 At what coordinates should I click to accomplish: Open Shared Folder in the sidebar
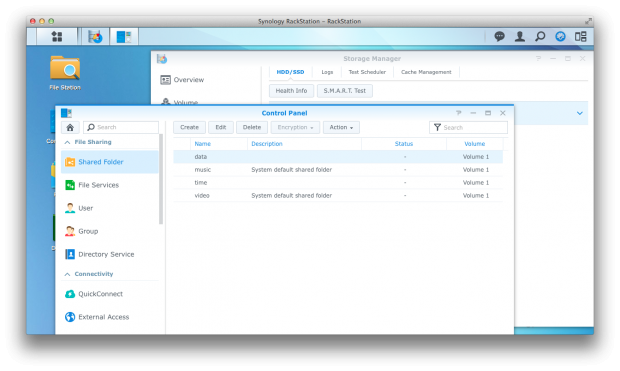pos(110,162)
